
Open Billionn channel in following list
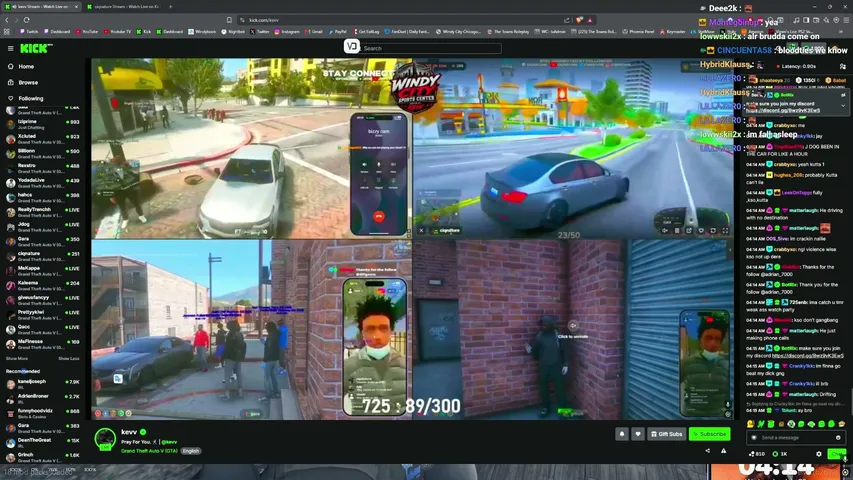(42, 153)
